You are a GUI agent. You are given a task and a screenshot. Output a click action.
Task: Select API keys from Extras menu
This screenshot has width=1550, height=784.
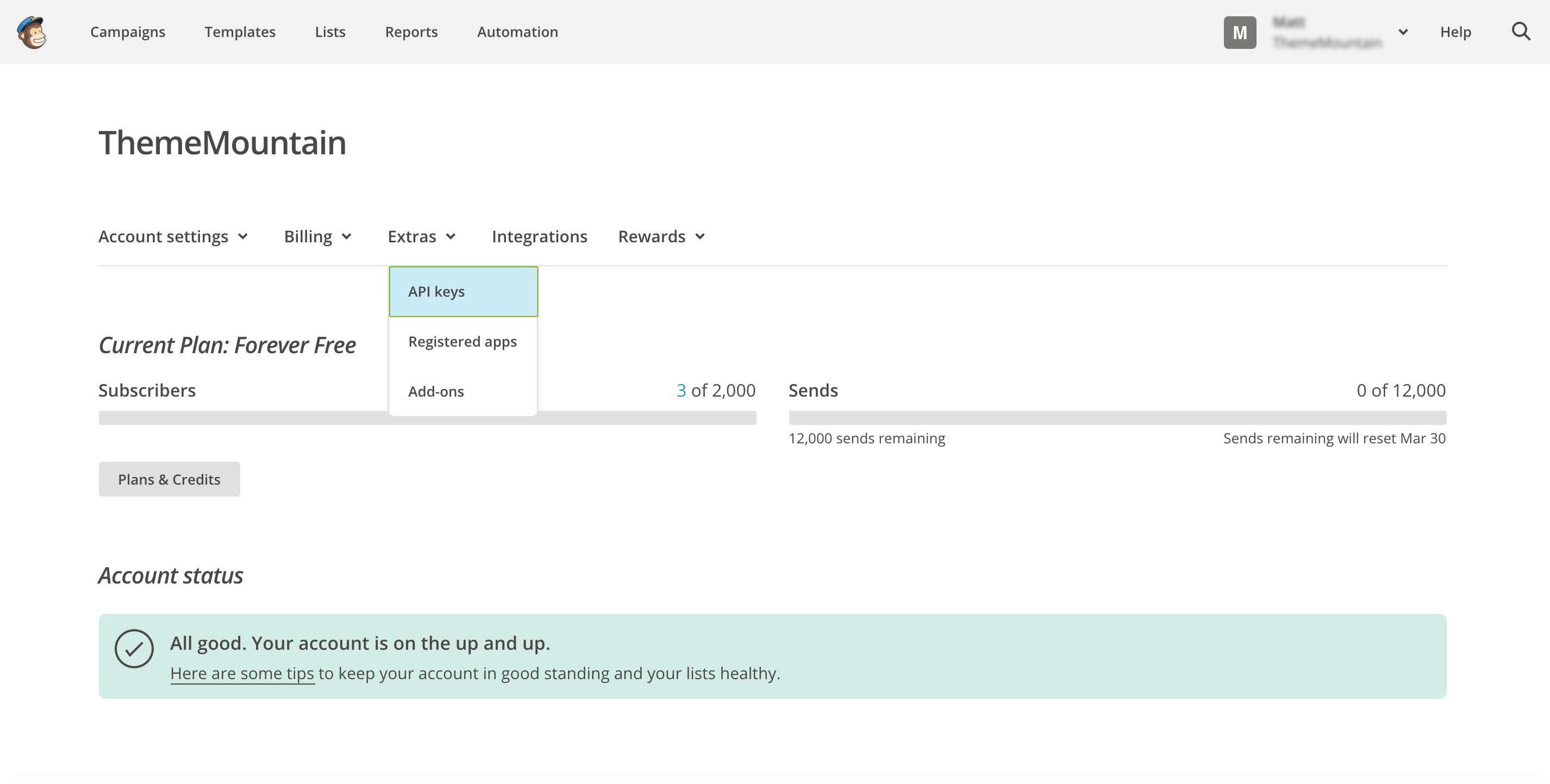point(463,292)
